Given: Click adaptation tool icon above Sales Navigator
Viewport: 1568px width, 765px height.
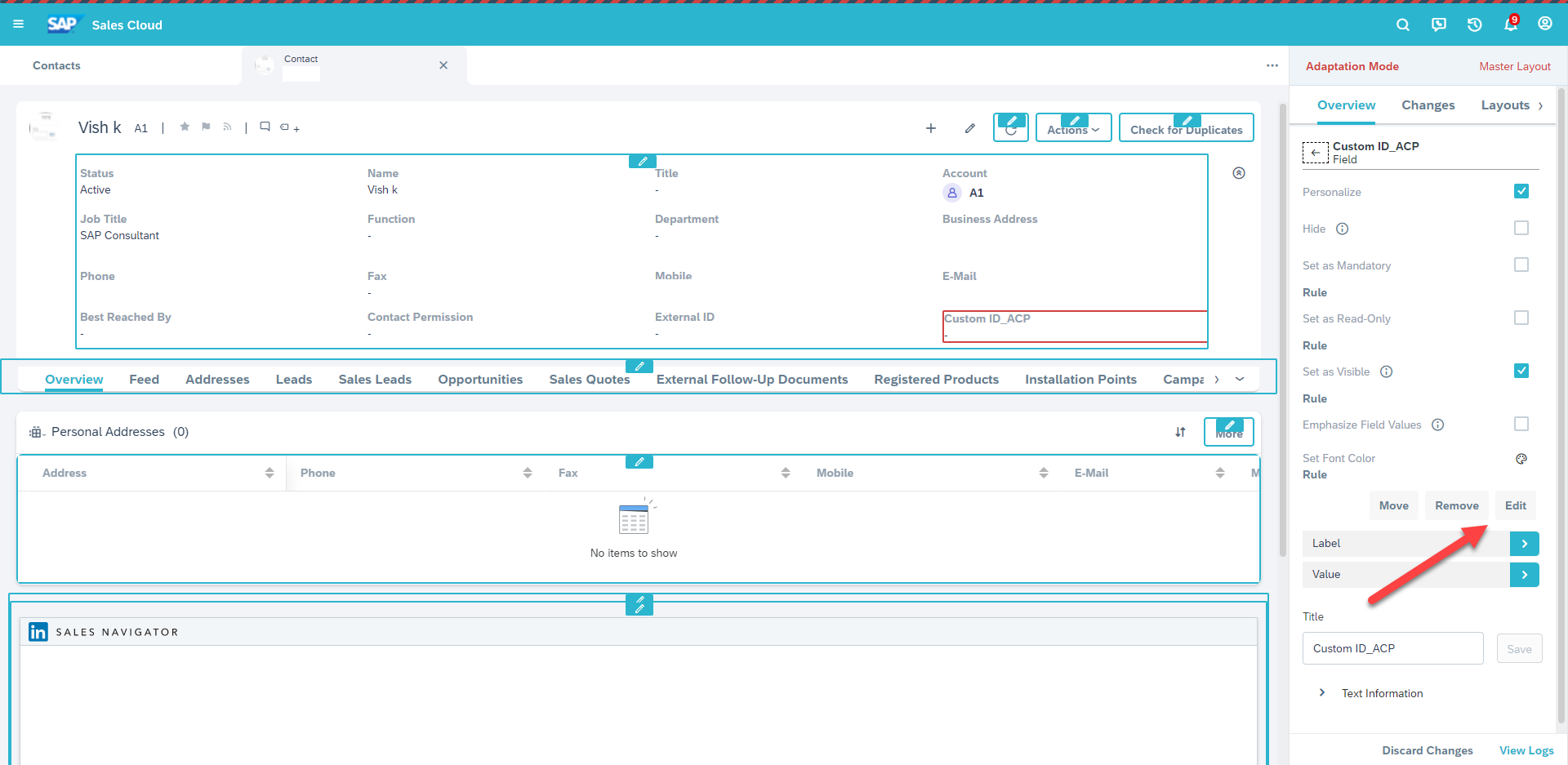Looking at the screenshot, I should coord(639,605).
